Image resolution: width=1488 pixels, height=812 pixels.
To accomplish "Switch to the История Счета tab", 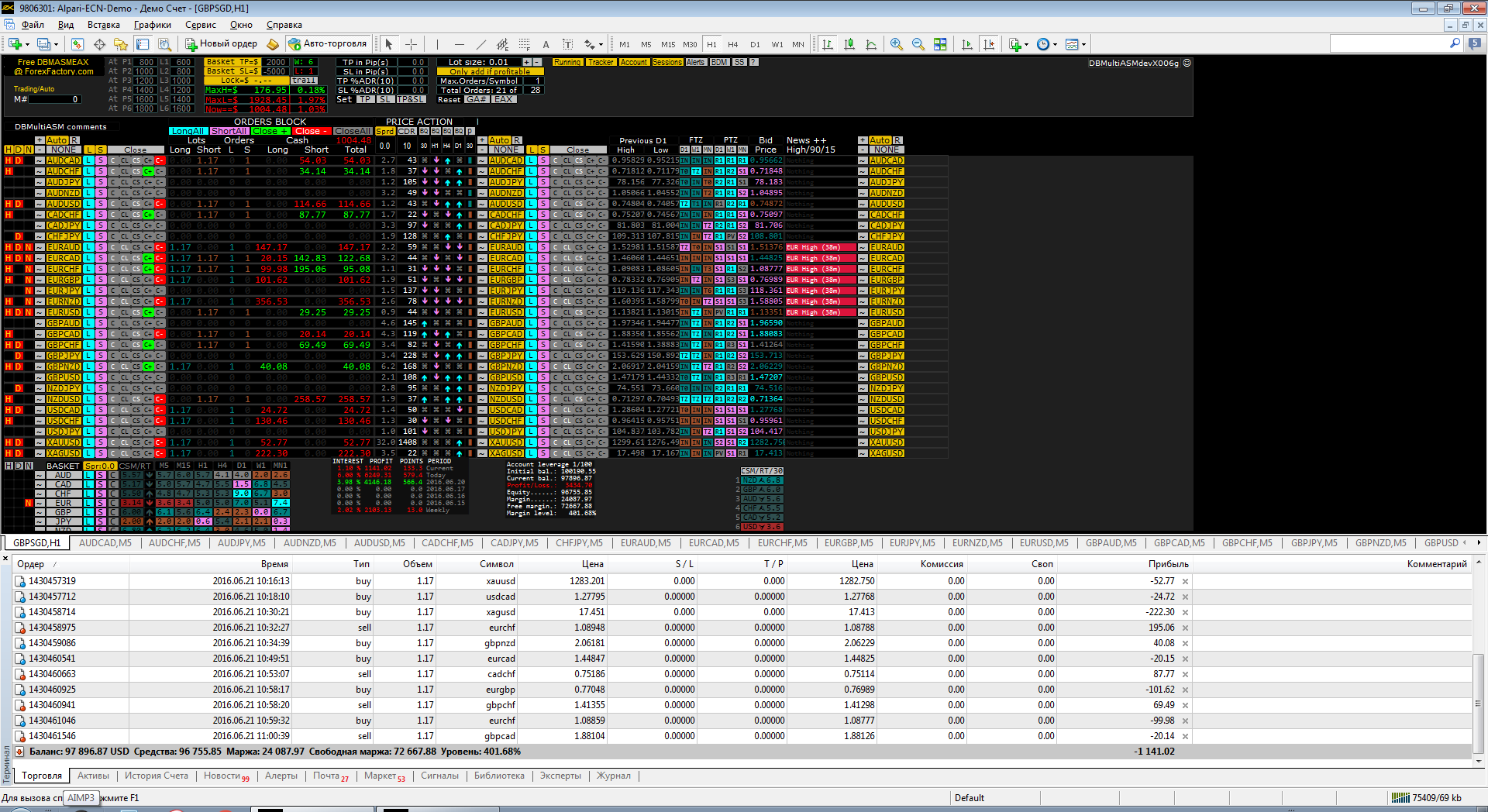I will [x=157, y=776].
